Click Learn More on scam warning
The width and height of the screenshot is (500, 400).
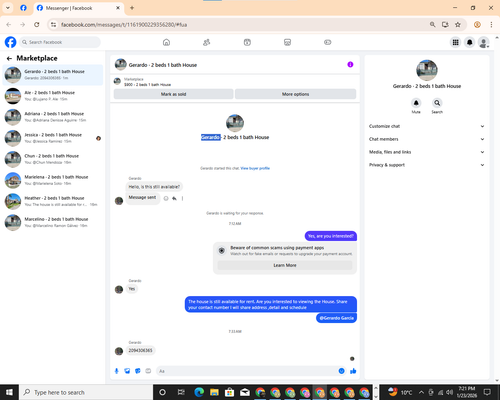285,265
